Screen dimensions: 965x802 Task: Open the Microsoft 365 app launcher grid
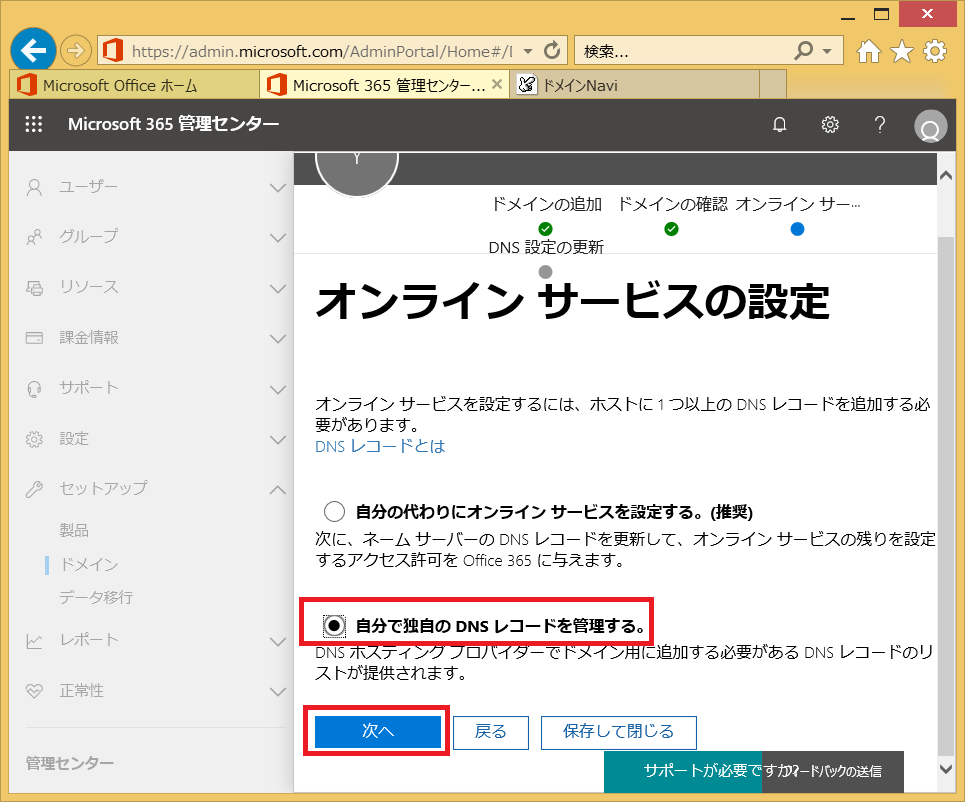(34, 124)
